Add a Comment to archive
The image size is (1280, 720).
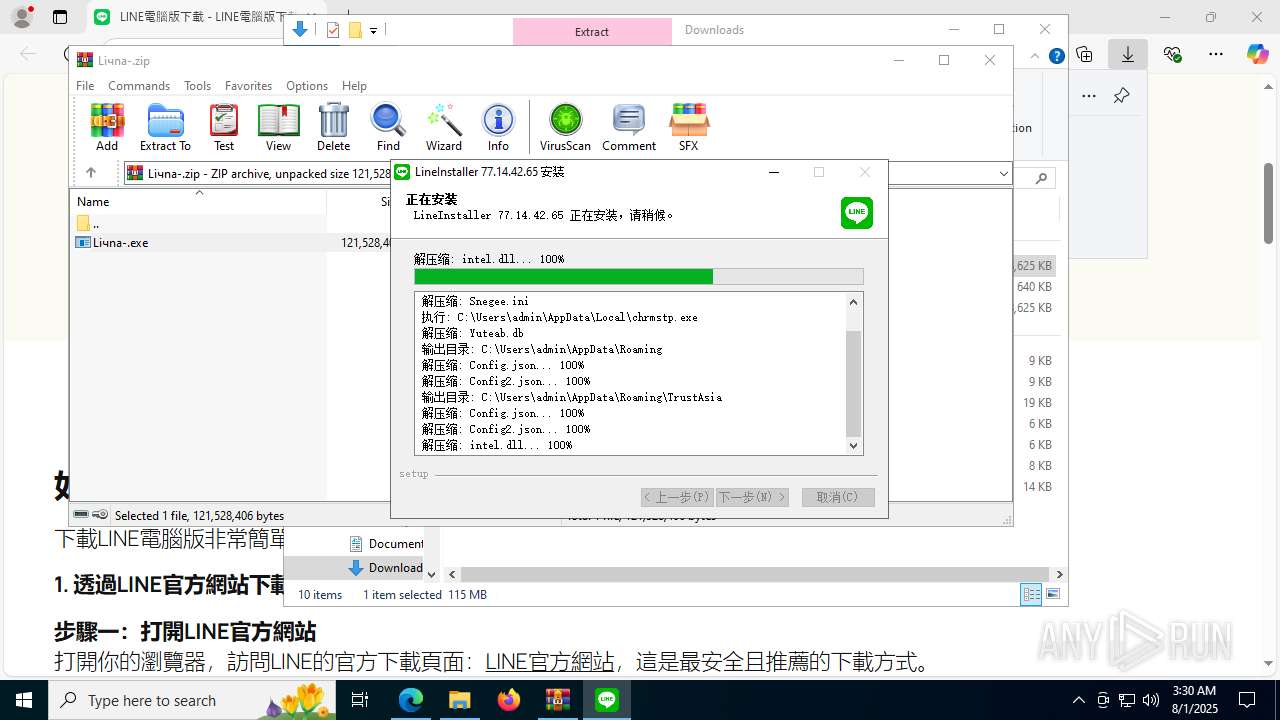click(x=629, y=127)
